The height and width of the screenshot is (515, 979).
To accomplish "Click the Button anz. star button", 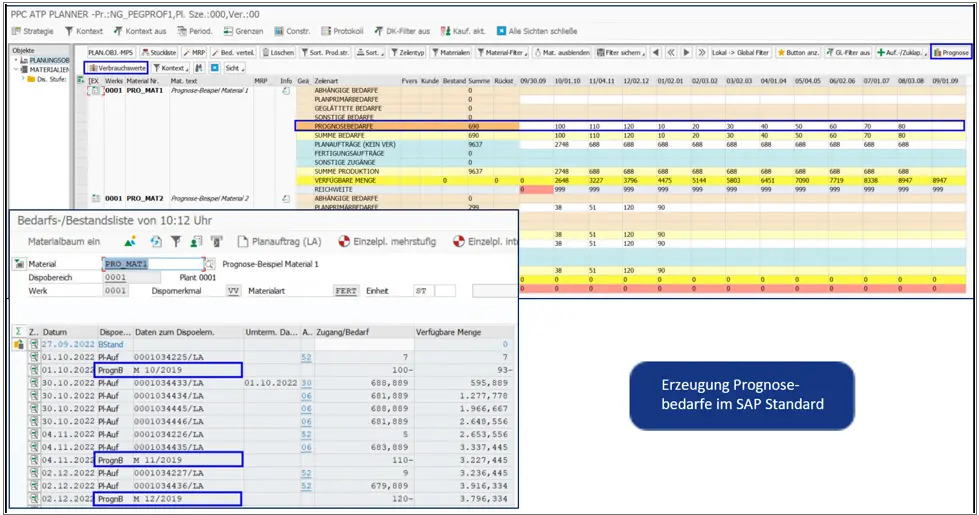I will click(797, 52).
